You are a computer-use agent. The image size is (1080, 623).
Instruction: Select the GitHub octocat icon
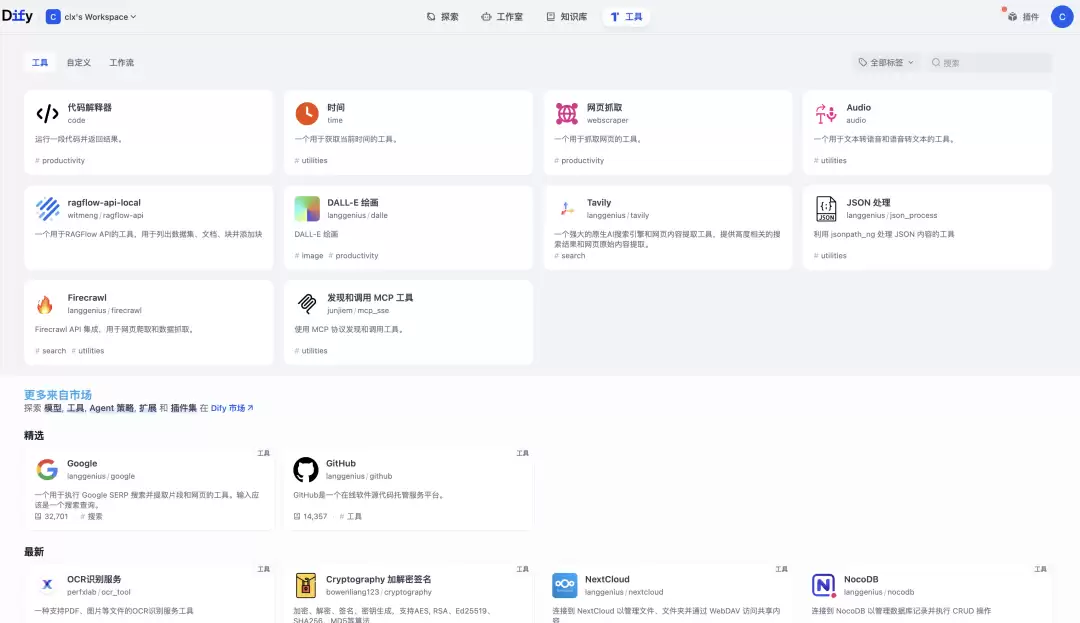(x=306, y=469)
